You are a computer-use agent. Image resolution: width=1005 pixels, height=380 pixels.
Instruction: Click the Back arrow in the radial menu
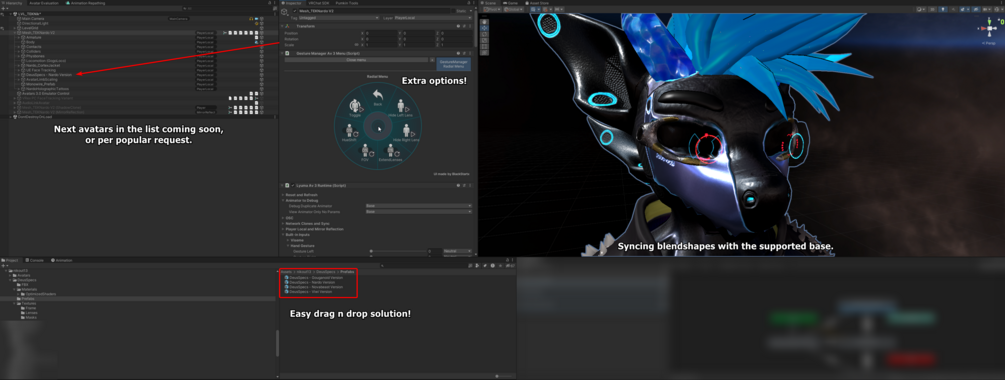pos(378,96)
